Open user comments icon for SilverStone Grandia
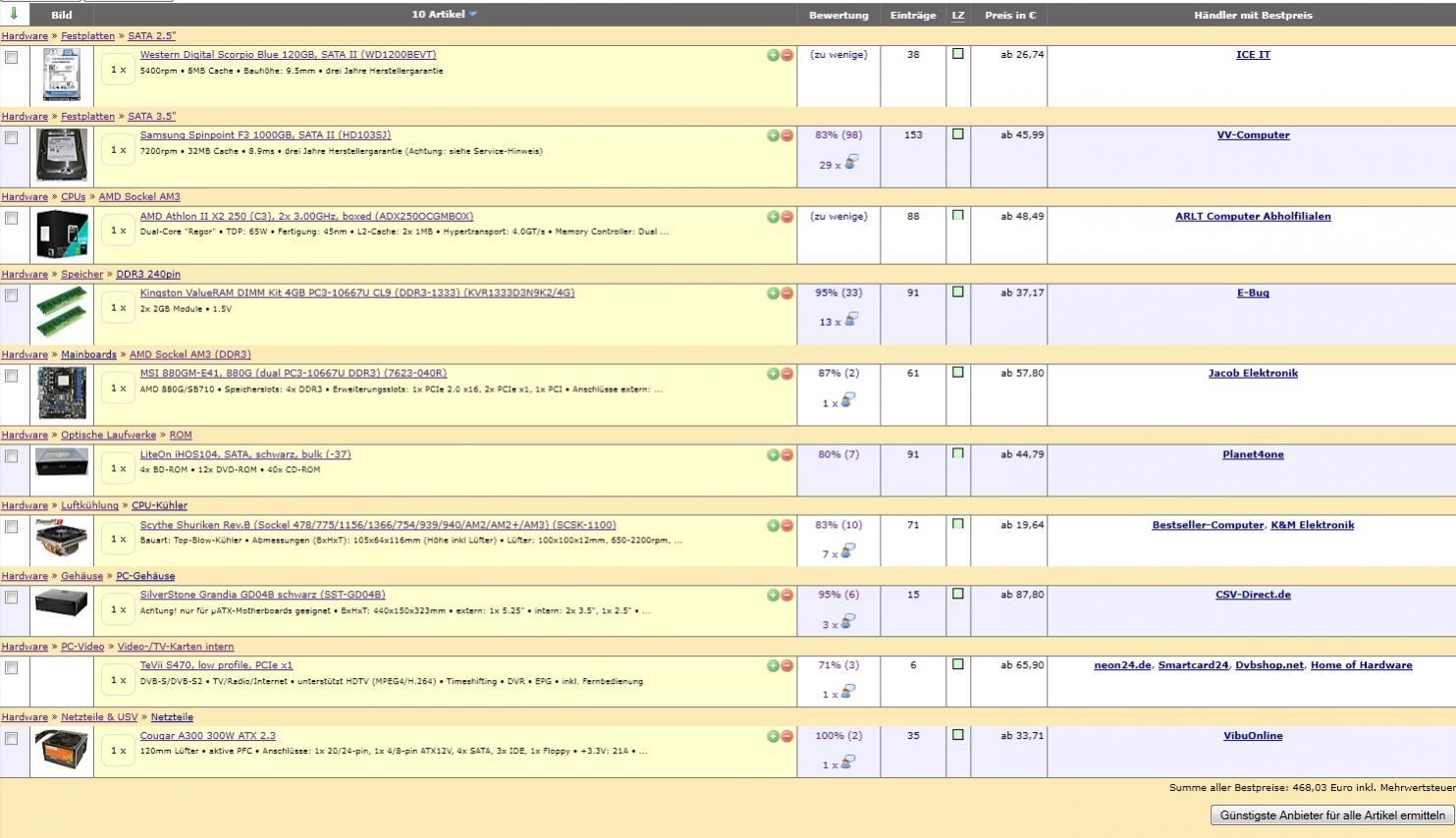1456x838 pixels. (x=847, y=621)
